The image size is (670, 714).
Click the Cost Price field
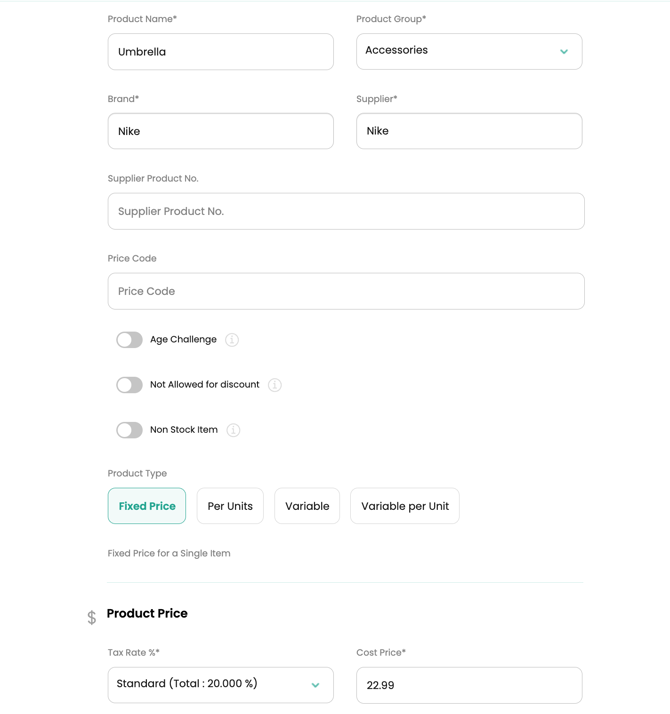[468, 685]
